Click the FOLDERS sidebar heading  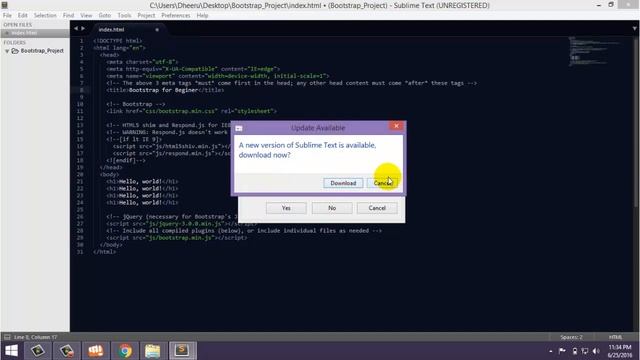[x=14, y=42]
